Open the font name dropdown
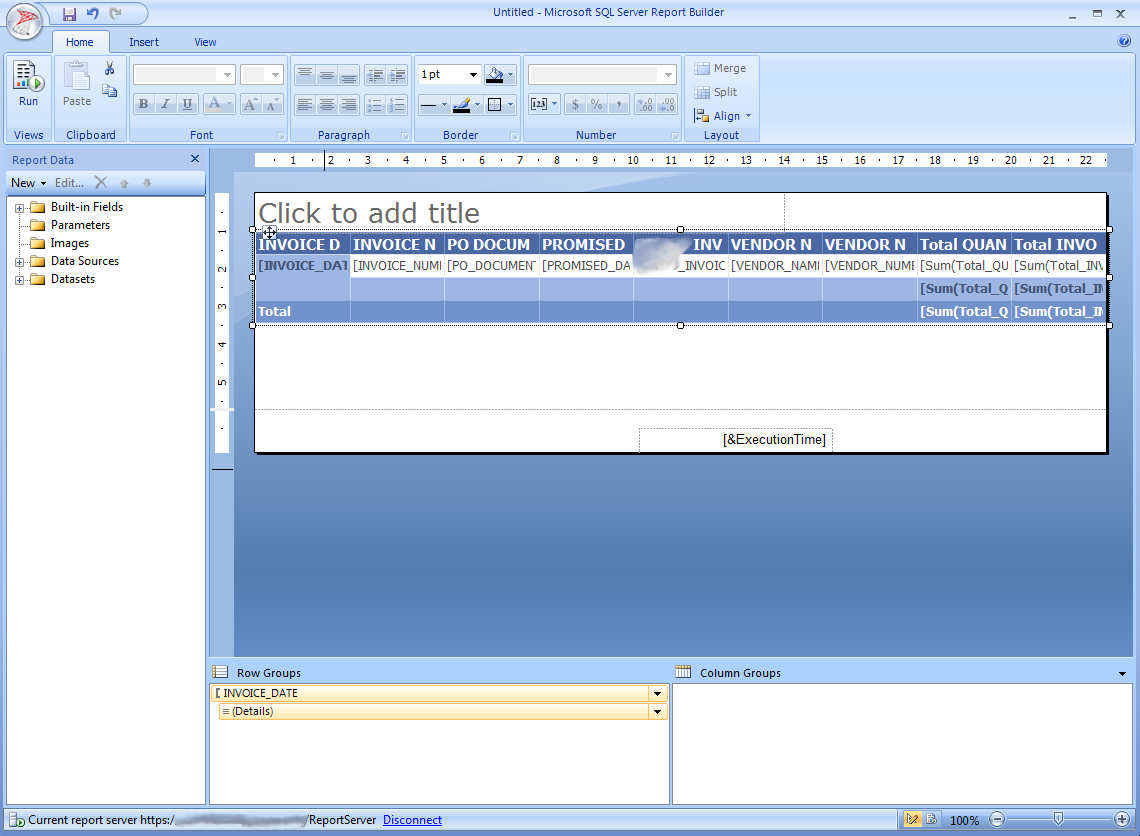Image resolution: width=1140 pixels, height=836 pixels. [227, 74]
